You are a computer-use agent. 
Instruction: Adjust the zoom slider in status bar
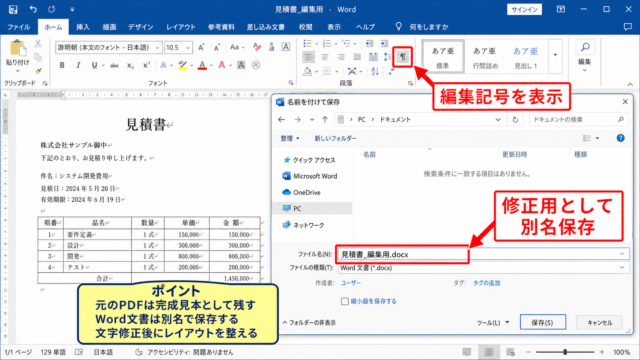click(565, 352)
